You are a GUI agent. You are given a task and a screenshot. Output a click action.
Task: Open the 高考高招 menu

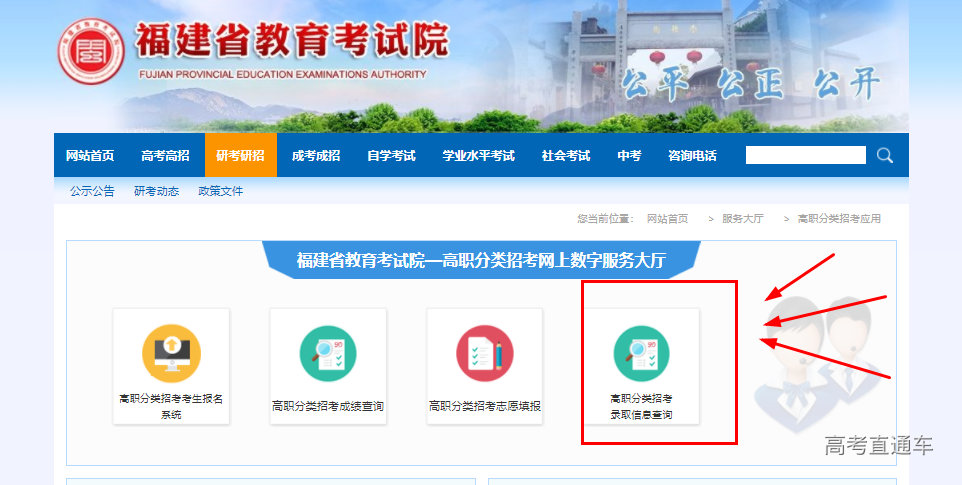(165, 156)
